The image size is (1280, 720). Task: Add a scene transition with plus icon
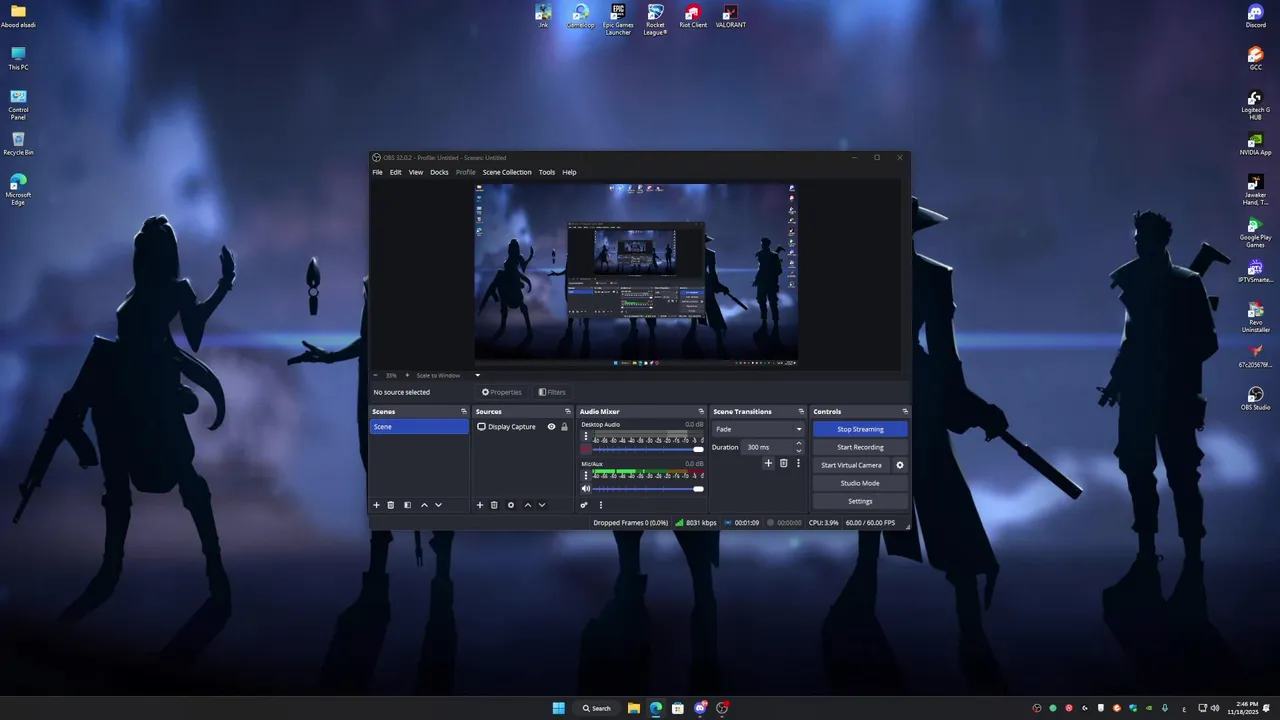(768, 463)
